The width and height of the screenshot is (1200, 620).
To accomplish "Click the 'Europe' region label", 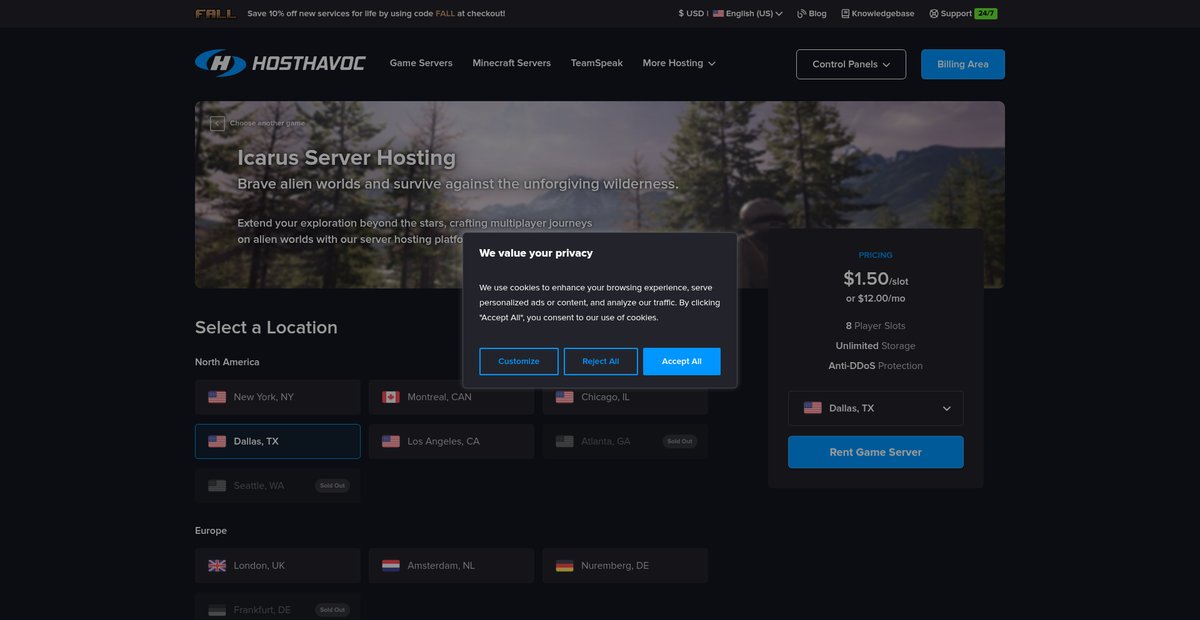I will point(211,530).
